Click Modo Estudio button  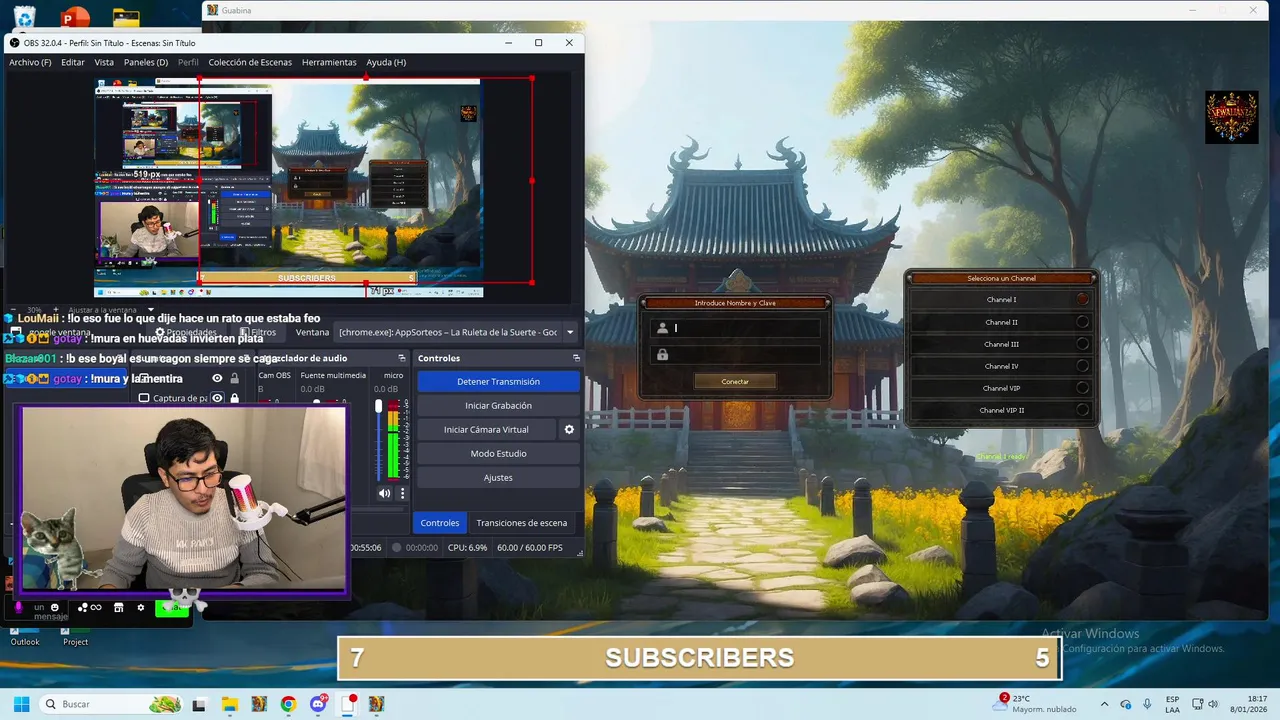point(498,453)
